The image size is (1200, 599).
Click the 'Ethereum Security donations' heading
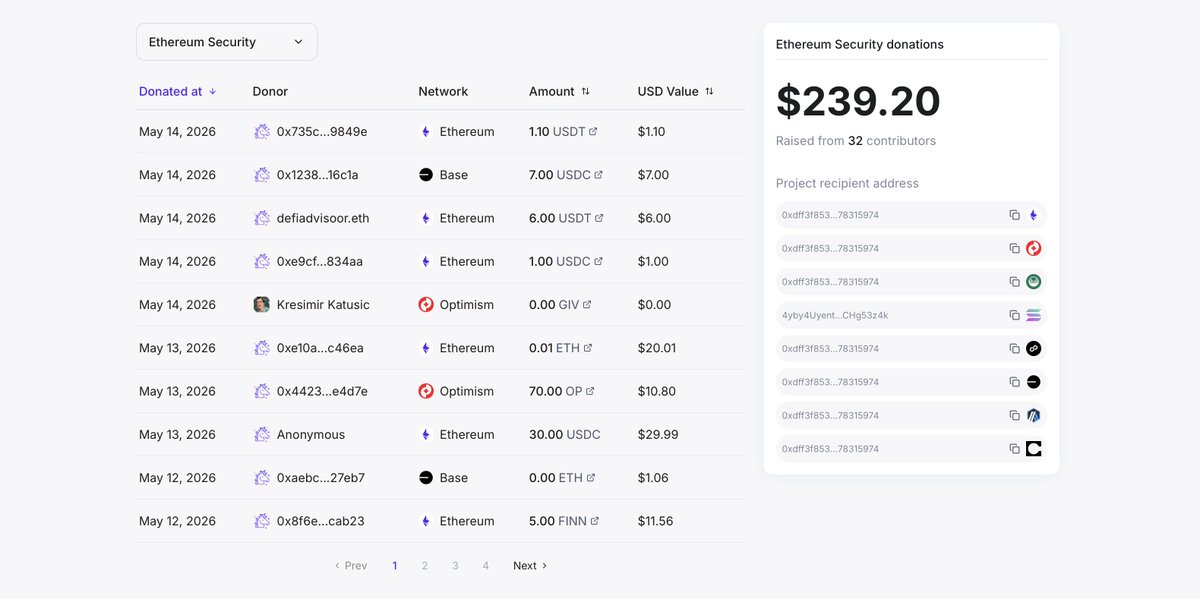[860, 44]
